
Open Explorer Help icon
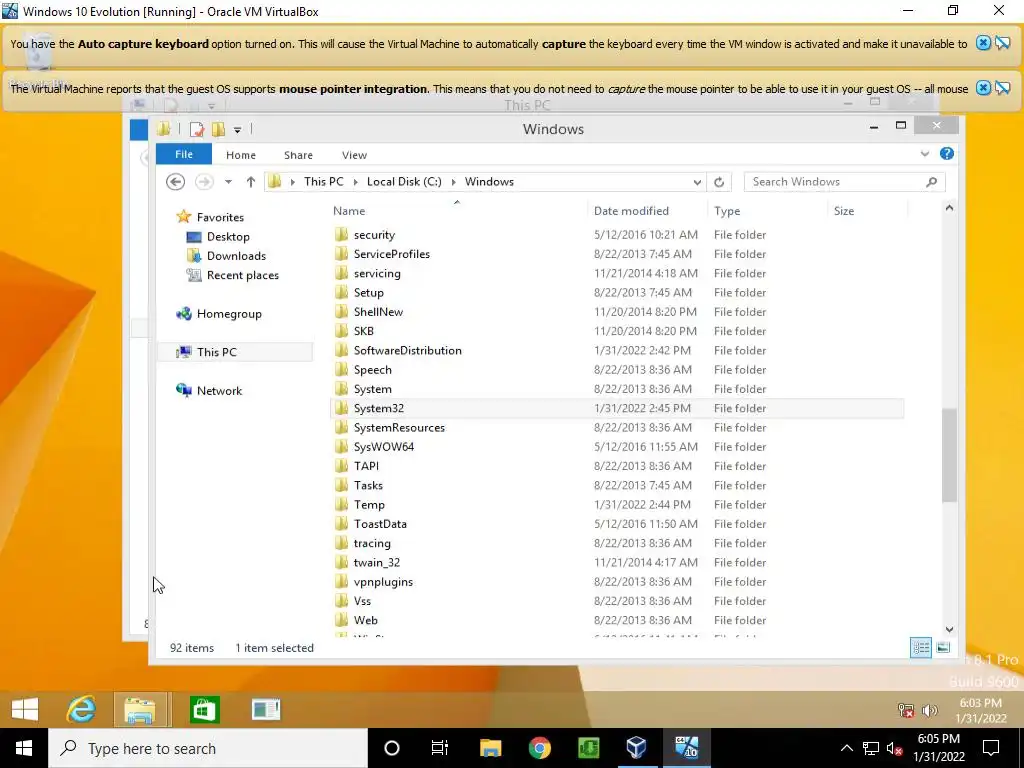tap(947, 154)
